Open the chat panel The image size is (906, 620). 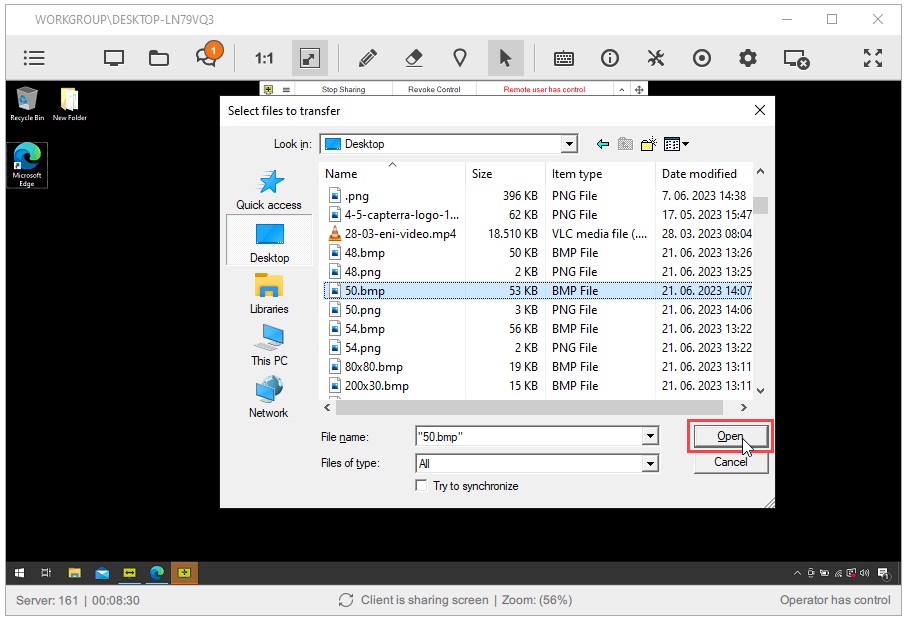pos(206,58)
